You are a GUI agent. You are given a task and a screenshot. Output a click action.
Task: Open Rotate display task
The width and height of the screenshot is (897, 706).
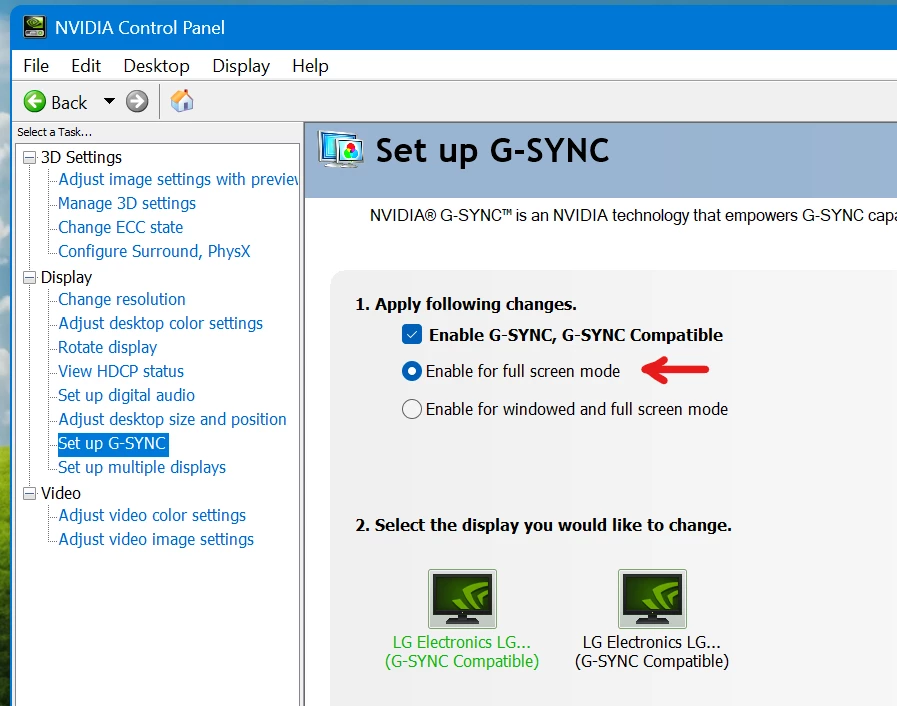click(x=108, y=347)
